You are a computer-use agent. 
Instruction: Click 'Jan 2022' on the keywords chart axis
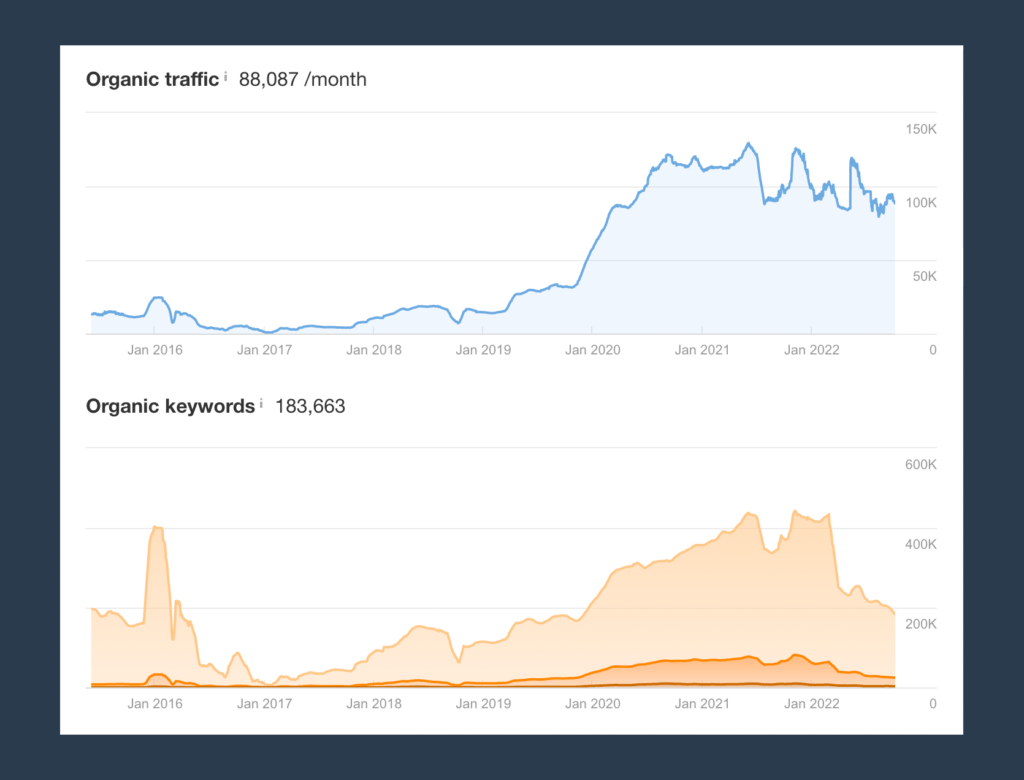coord(812,704)
